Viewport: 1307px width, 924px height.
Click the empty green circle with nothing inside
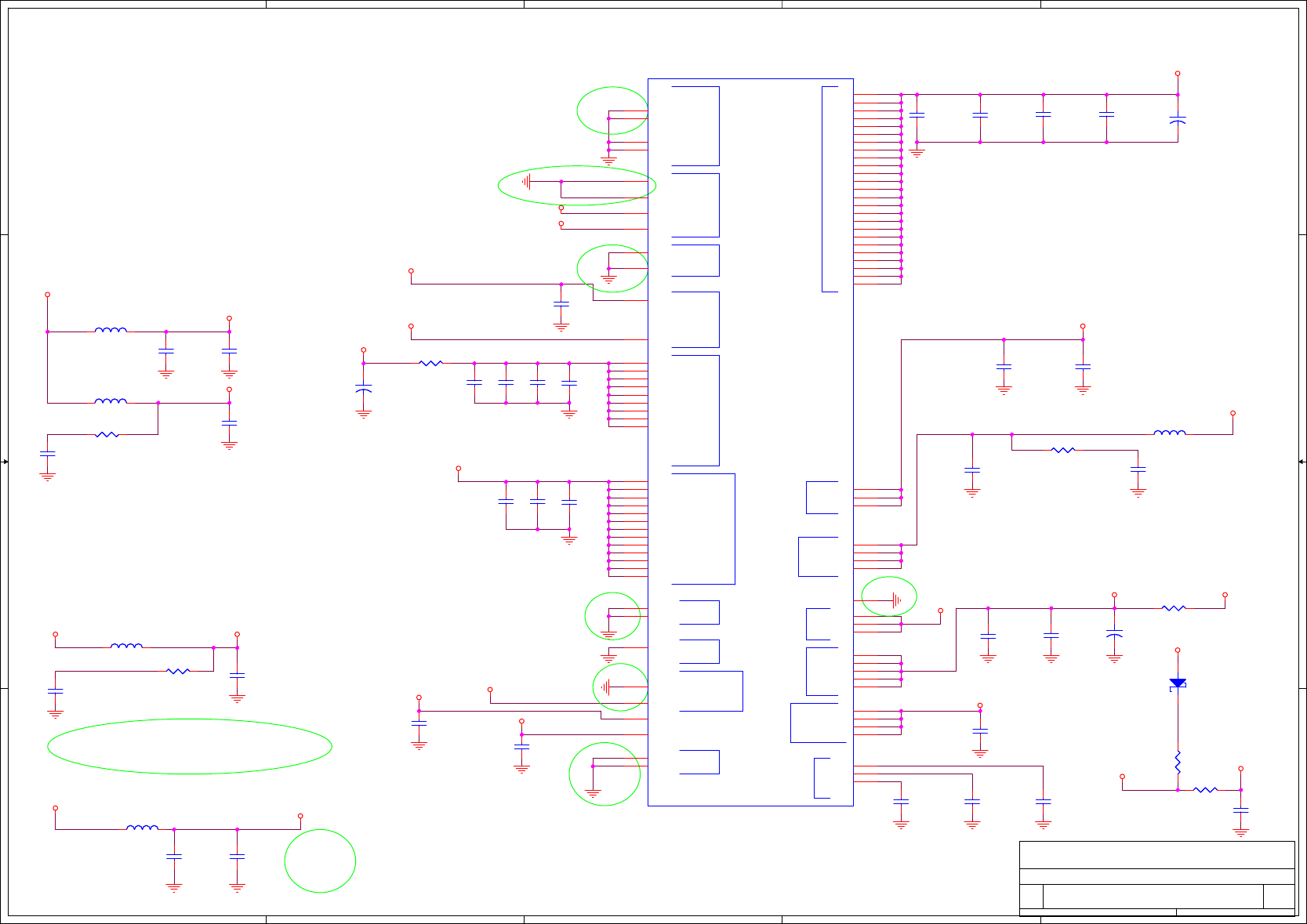[320, 861]
